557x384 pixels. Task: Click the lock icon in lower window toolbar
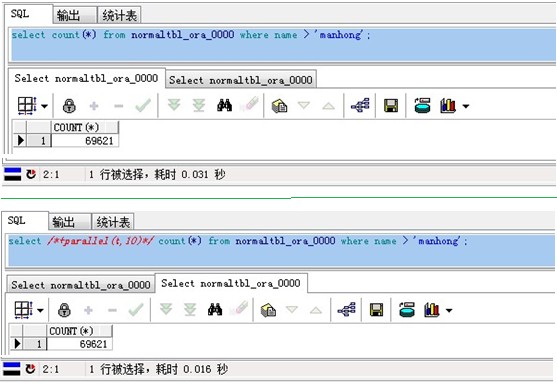(64, 310)
